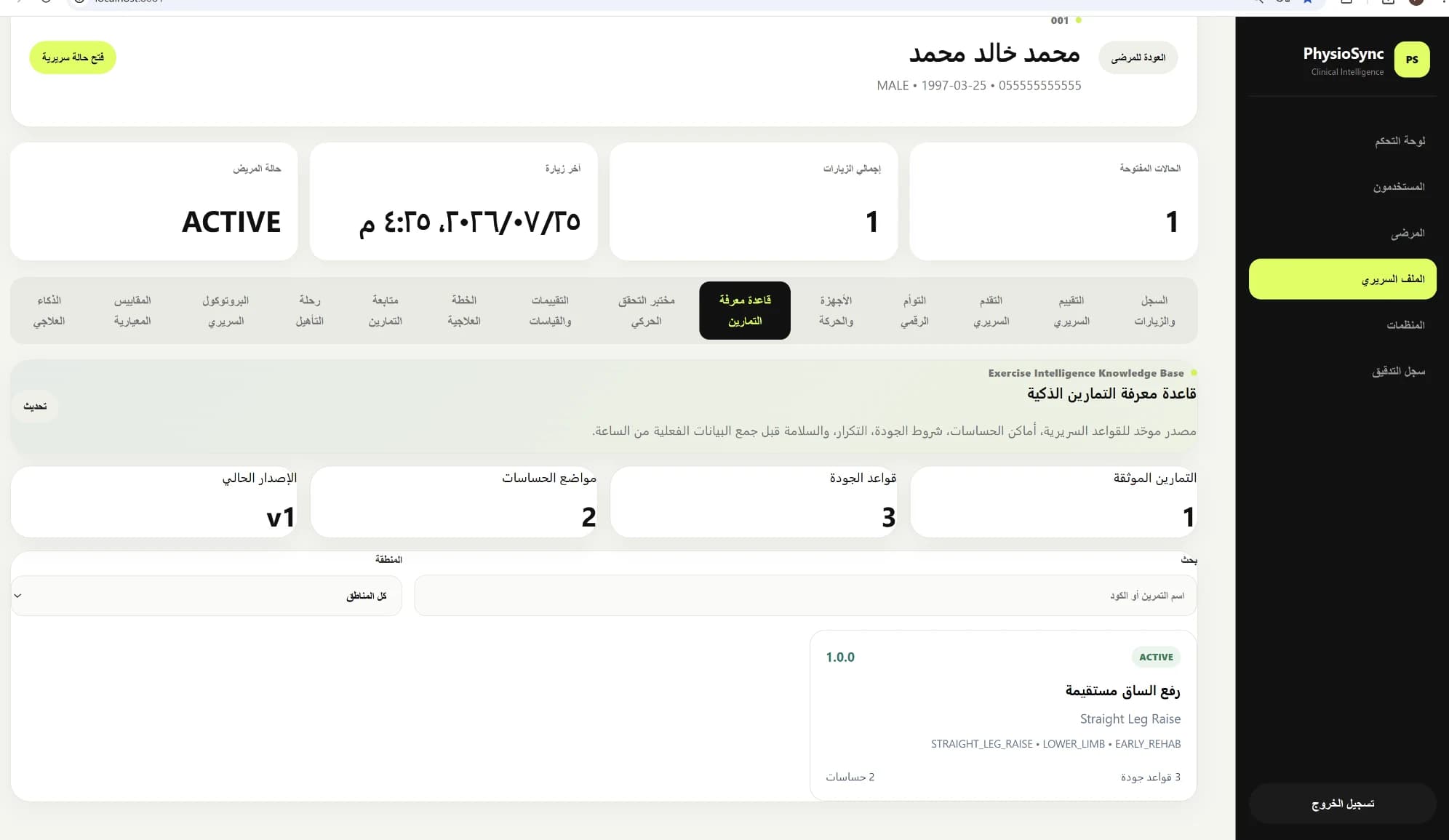
Task: Click the حالة المريض ACTIVE card
Action: click(x=154, y=201)
